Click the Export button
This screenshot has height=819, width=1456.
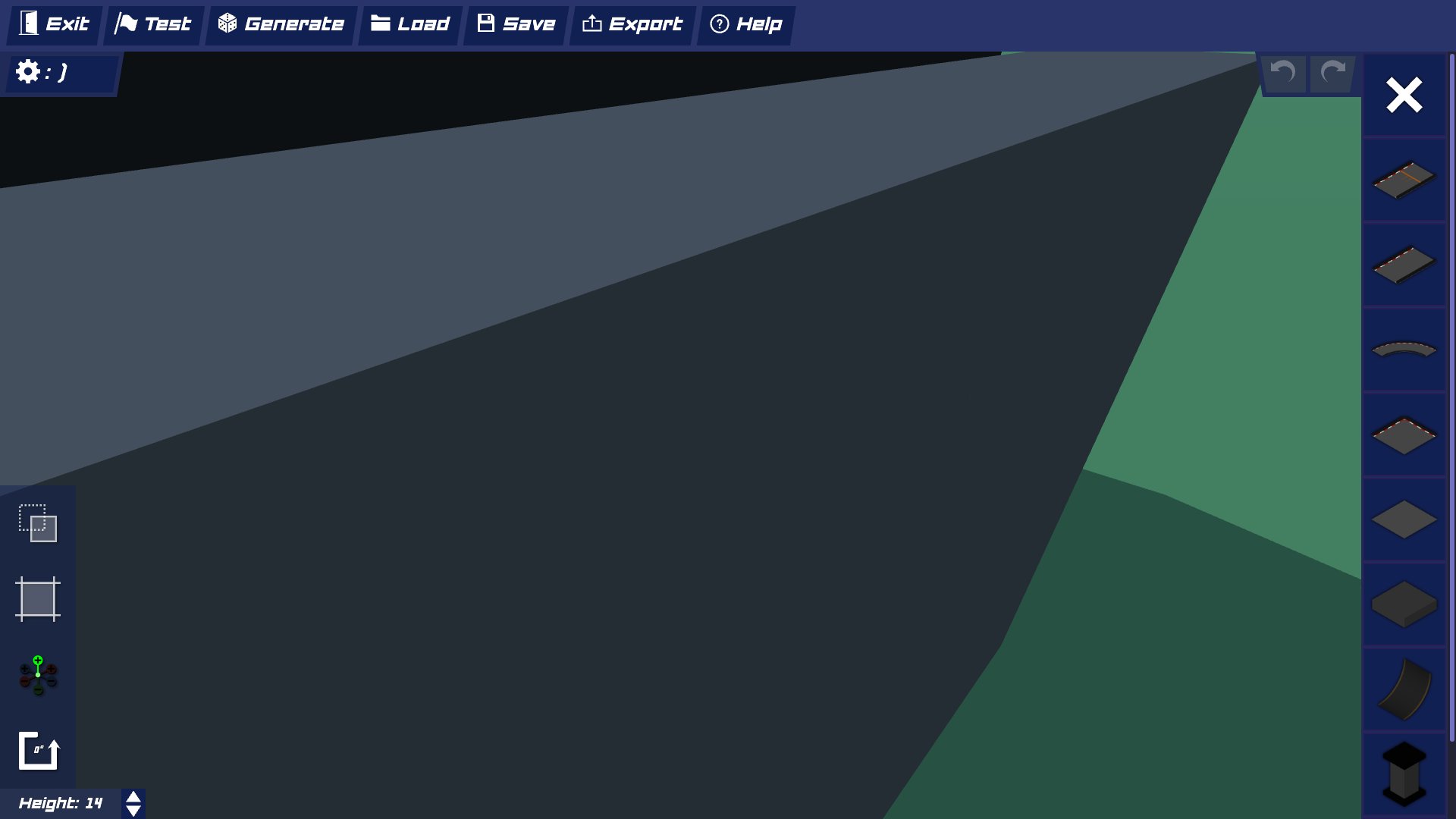(632, 24)
